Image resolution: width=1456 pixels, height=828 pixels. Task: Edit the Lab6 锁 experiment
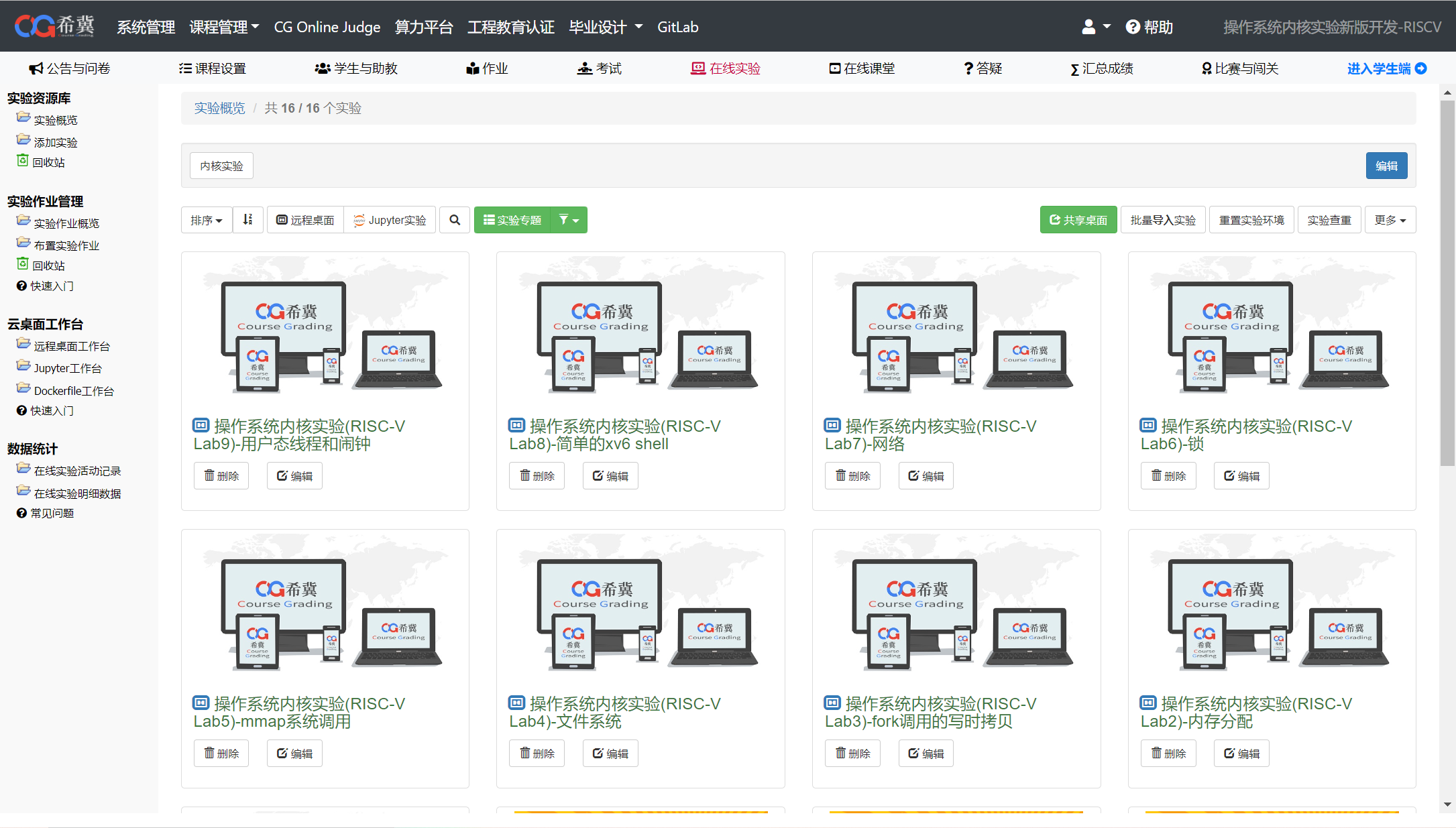(x=1241, y=476)
